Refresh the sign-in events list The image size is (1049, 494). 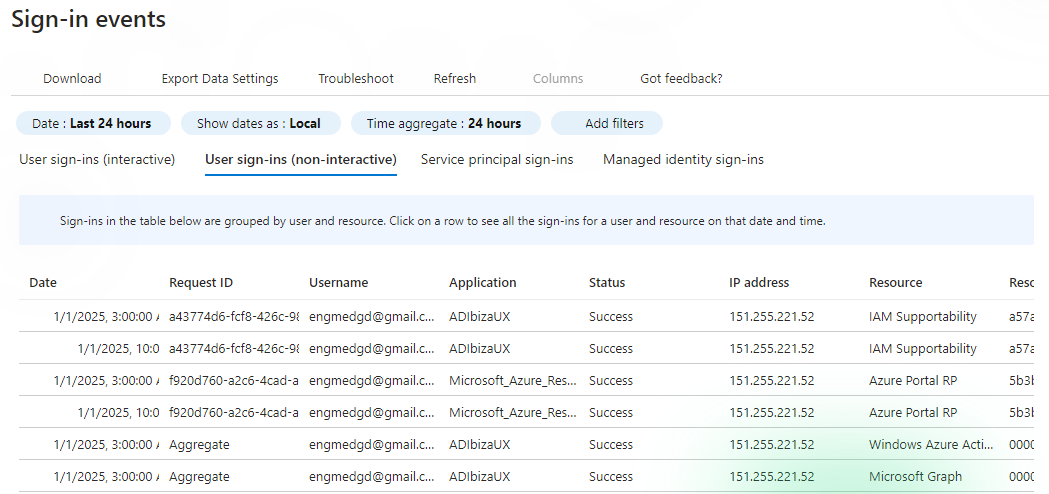click(455, 78)
